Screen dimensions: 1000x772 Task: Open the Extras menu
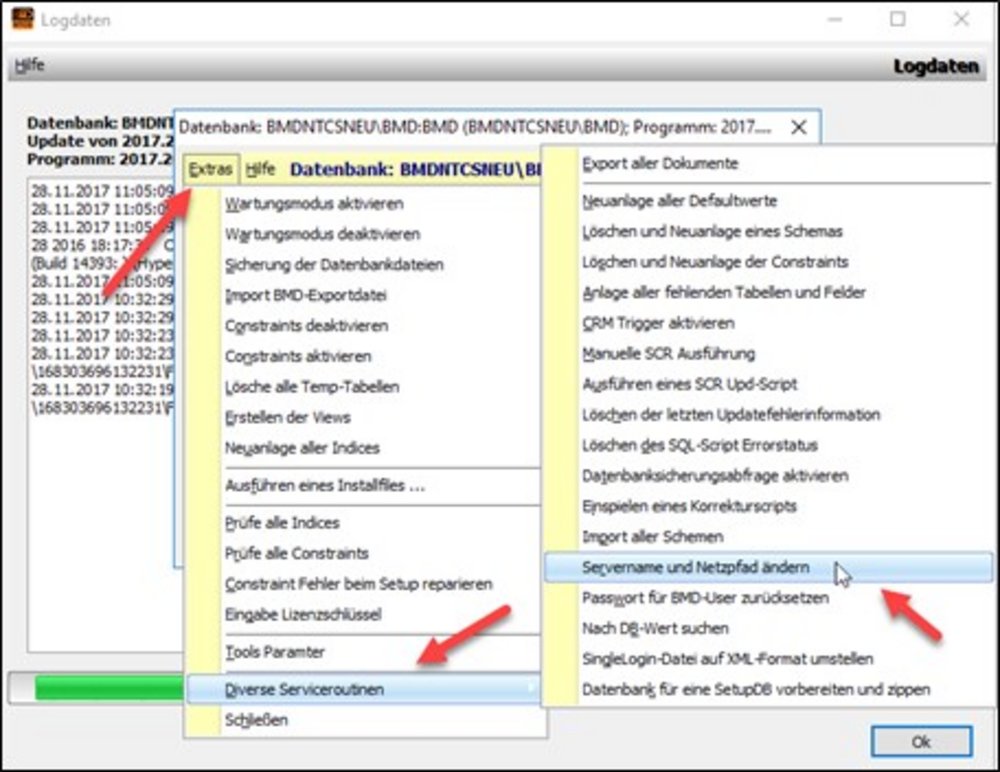click(210, 170)
